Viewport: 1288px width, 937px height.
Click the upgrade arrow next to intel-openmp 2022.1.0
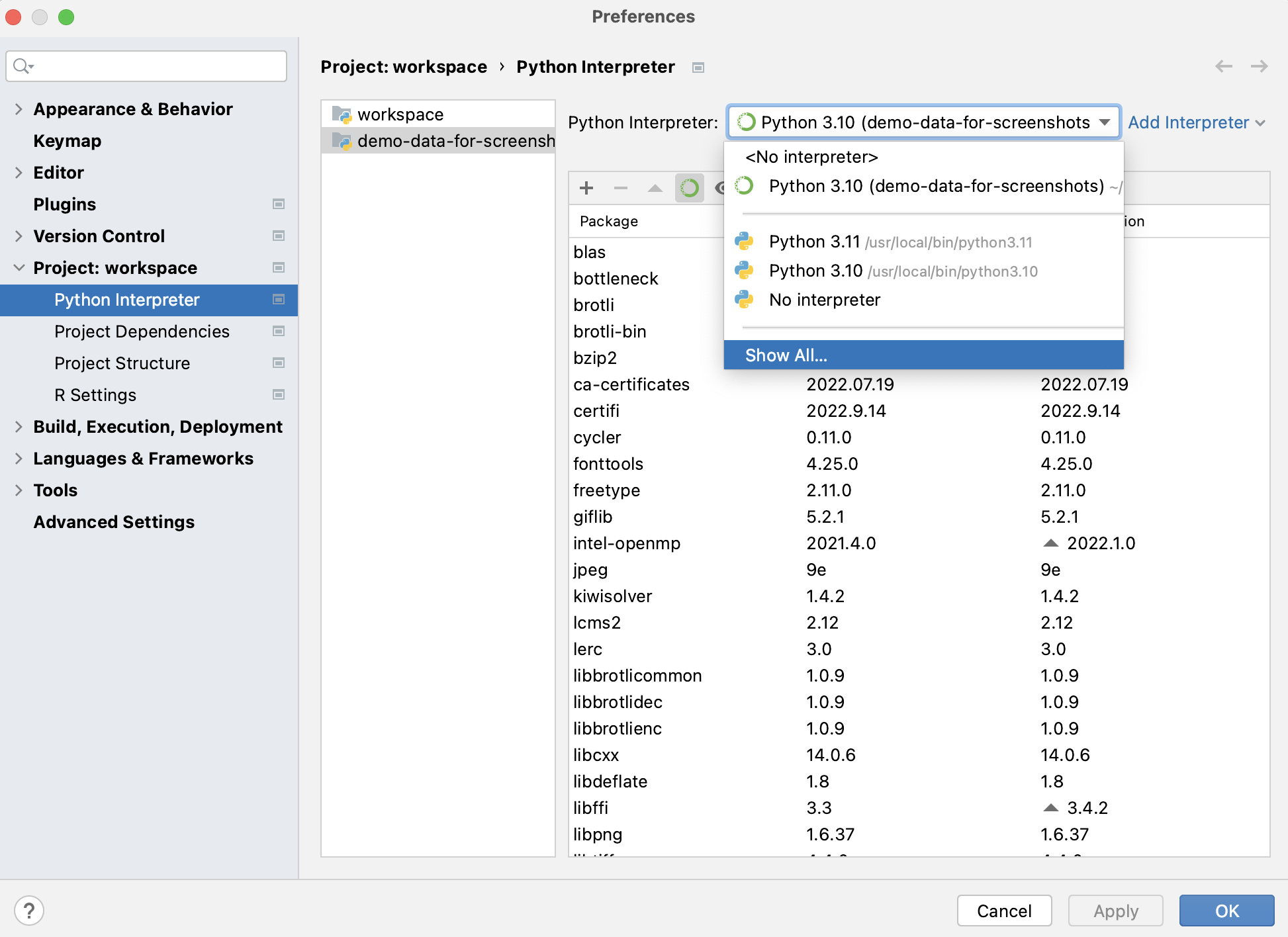pos(1050,543)
